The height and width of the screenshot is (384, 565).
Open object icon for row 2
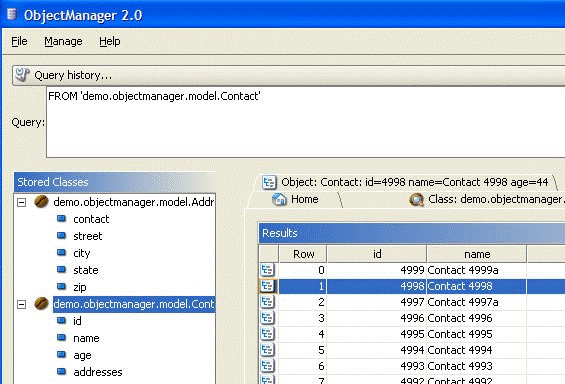coord(267,302)
